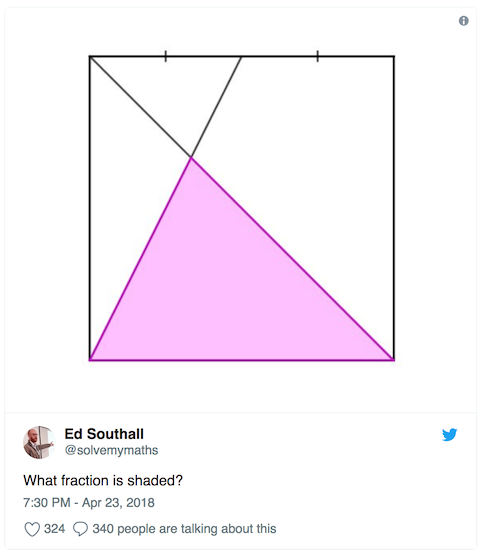Click the What fraction is shaded? text
Screen dimensions: 482x554
coord(103,481)
